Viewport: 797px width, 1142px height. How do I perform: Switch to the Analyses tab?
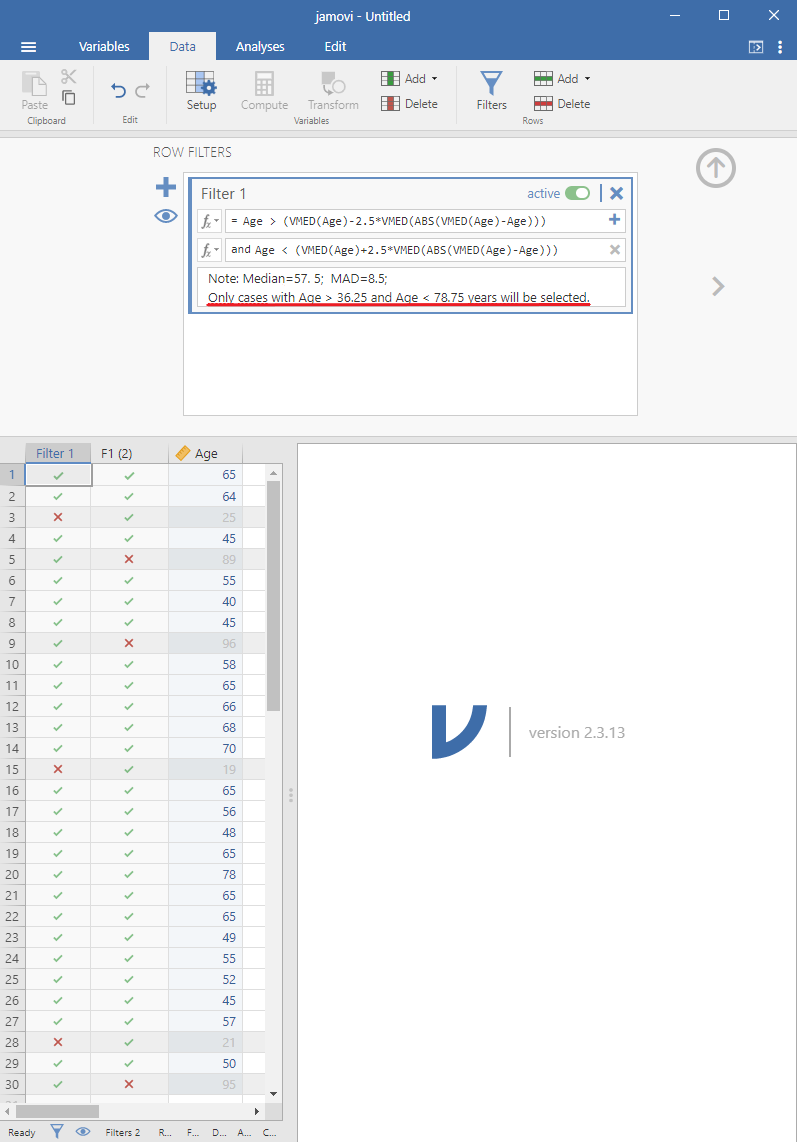[x=260, y=47]
